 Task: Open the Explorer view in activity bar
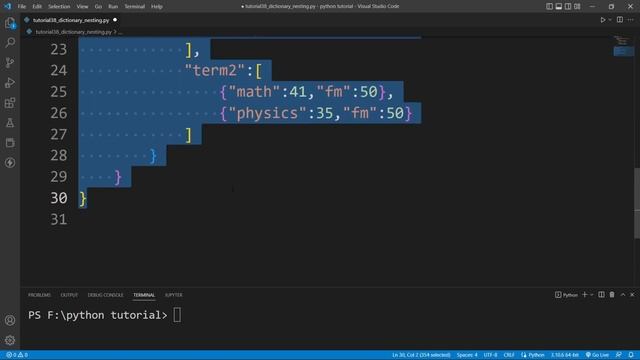coord(10,23)
